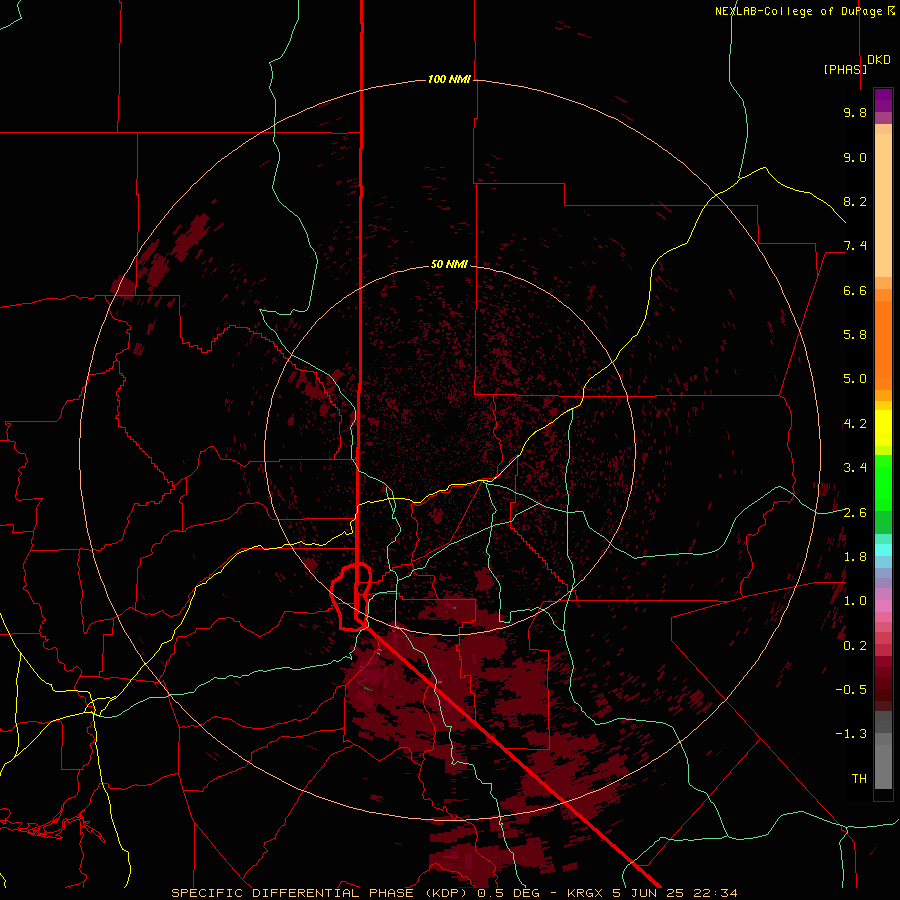
Task: Pick the cyan color bar segment
Action: coord(883,550)
